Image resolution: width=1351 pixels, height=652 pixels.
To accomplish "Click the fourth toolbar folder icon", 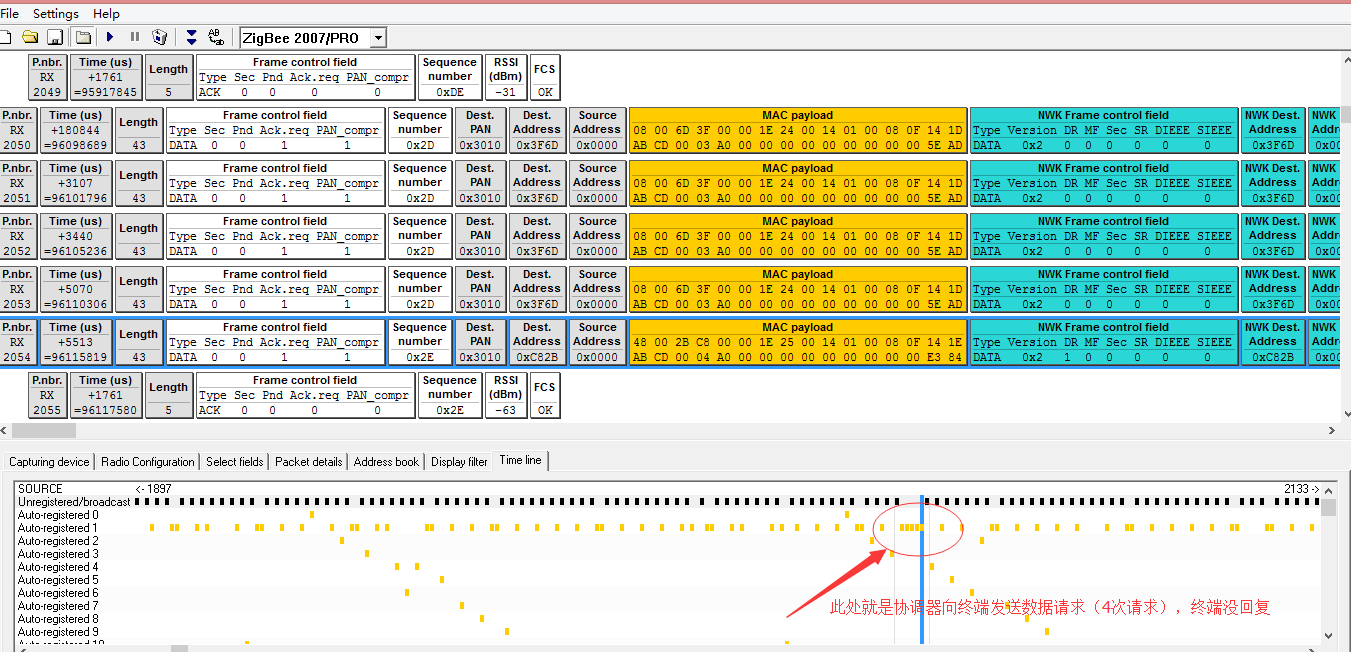I will [x=84, y=37].
